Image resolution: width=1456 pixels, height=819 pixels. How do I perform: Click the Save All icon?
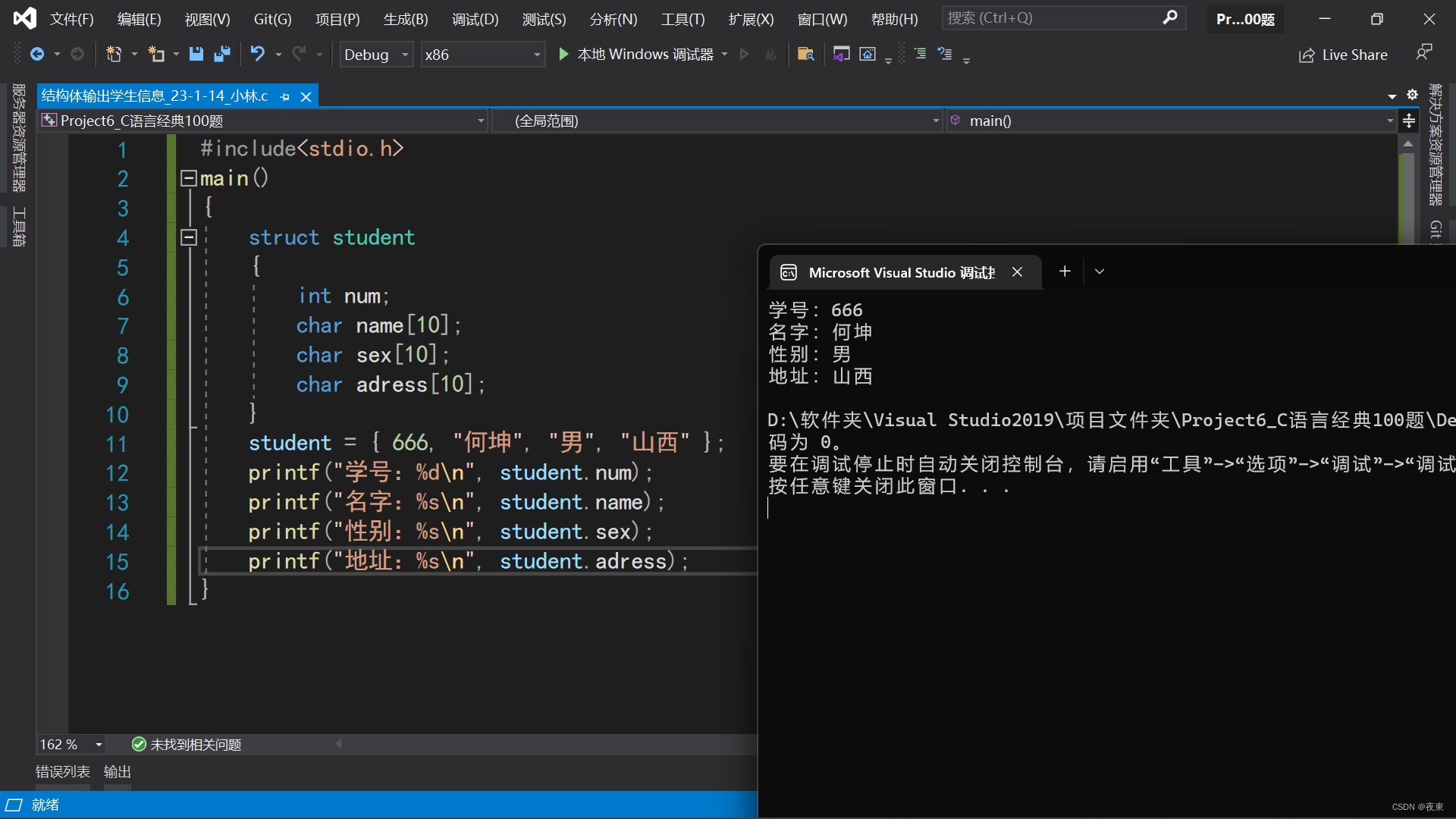tap(222, 54)
